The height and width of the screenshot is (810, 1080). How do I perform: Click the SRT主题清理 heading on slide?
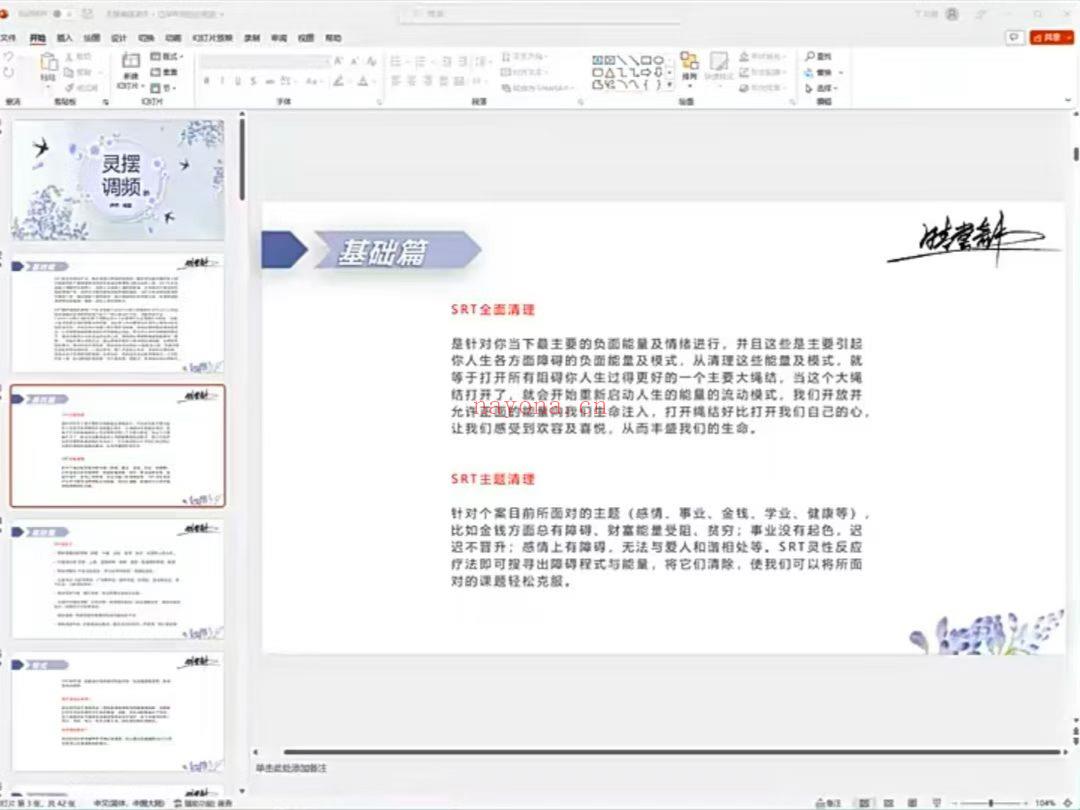click(492, 479)
